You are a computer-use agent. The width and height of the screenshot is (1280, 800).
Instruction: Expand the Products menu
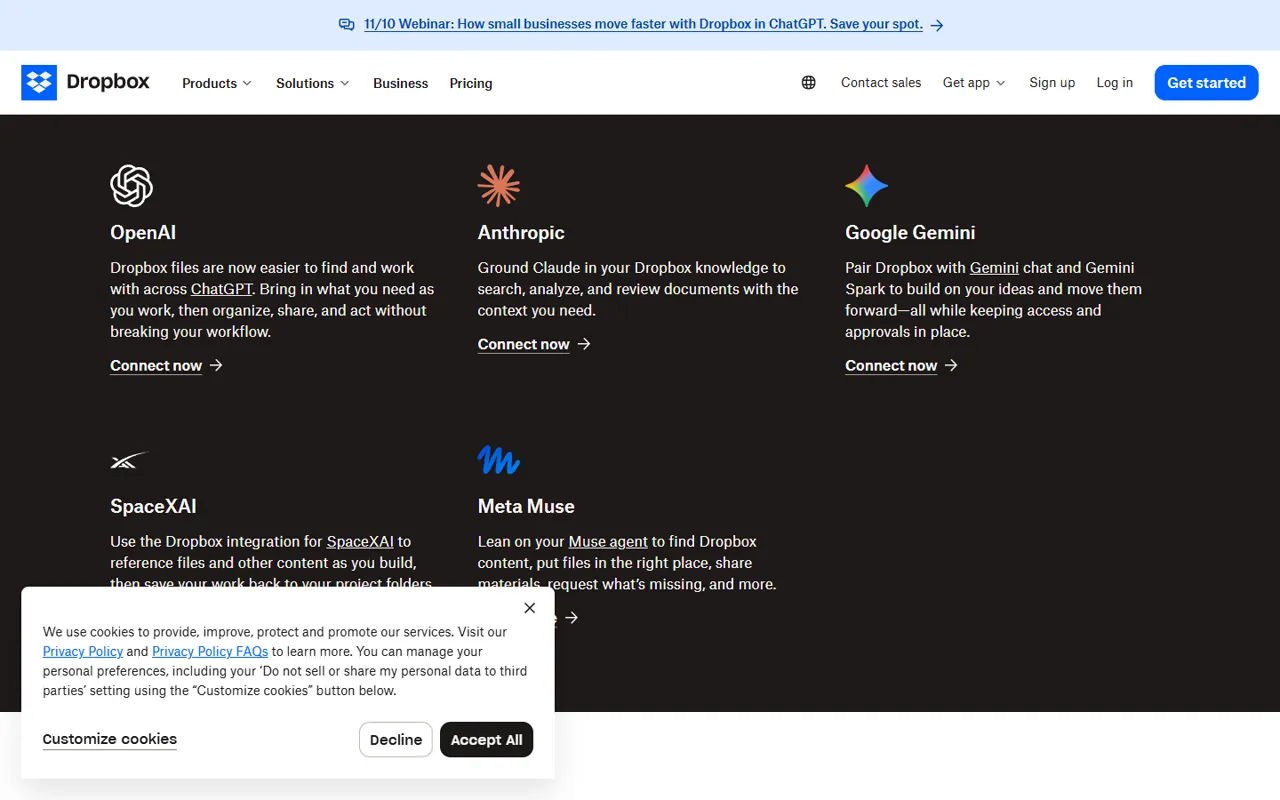(x=217, y=83)
